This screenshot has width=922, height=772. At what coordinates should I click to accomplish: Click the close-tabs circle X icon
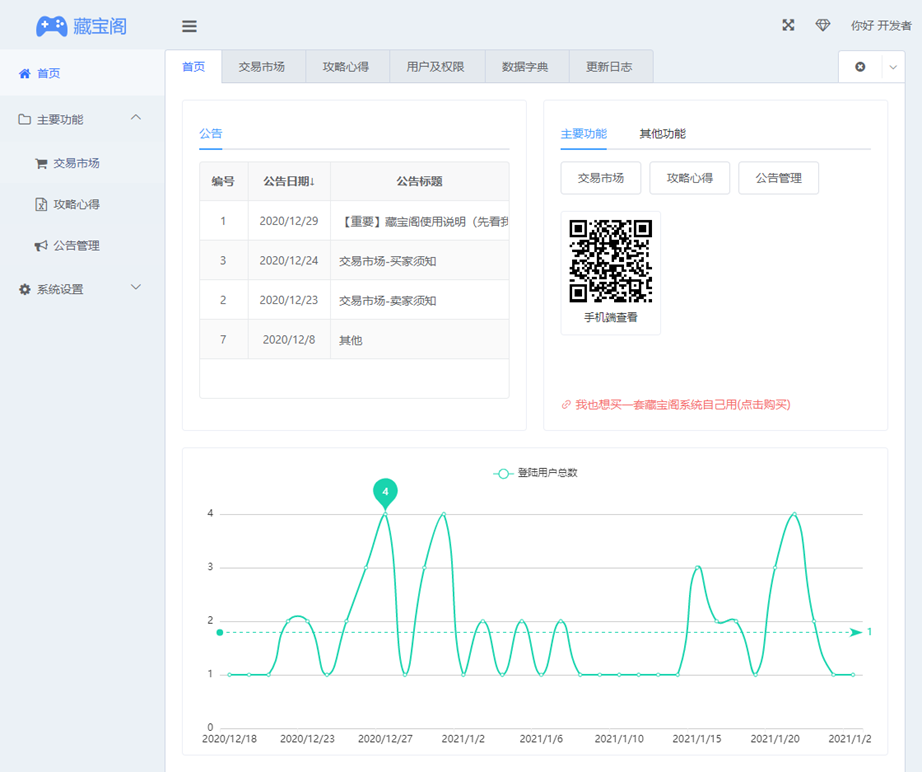coord(860,67)
